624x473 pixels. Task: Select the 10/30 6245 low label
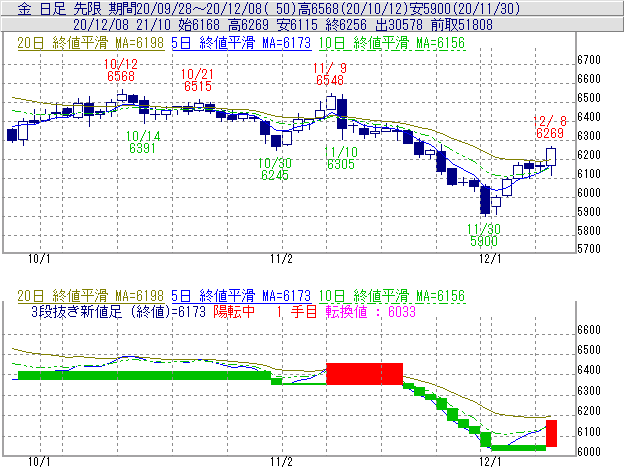pos(275,169)
